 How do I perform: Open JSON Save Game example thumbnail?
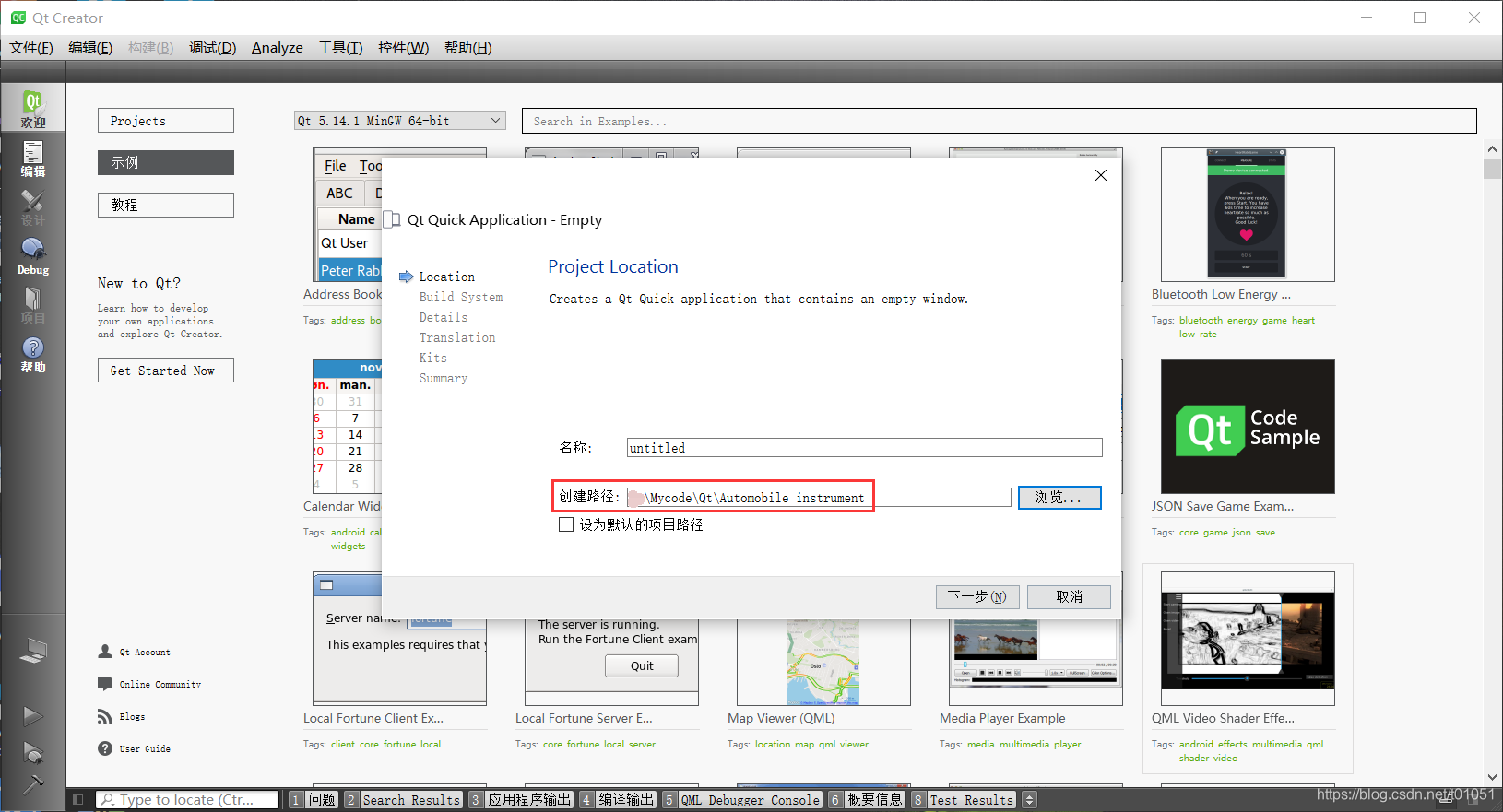1248,427
